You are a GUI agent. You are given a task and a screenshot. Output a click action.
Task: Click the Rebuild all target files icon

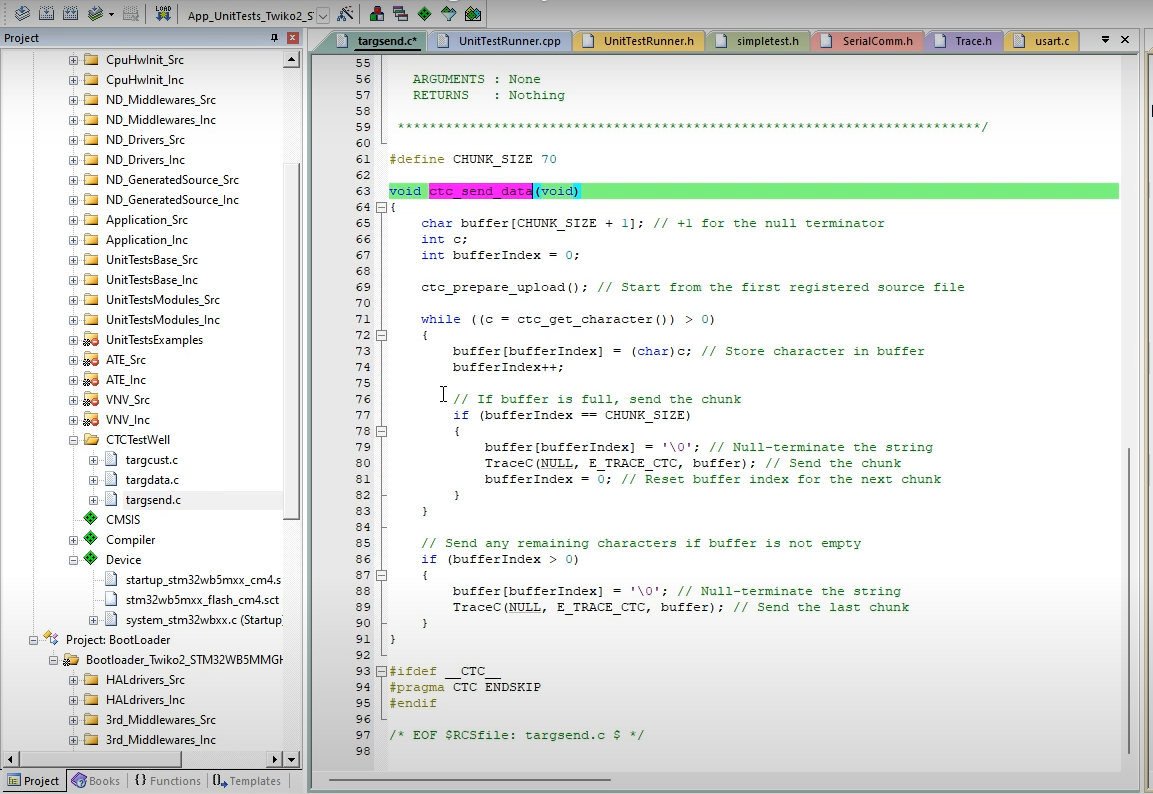click(x=70, y=14)
